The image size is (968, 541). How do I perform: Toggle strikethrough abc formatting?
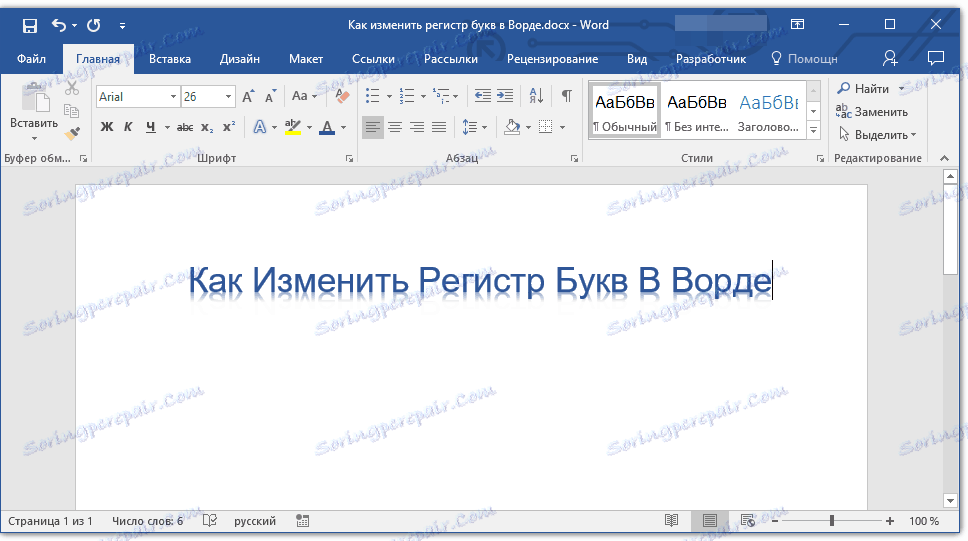point(185,127)
